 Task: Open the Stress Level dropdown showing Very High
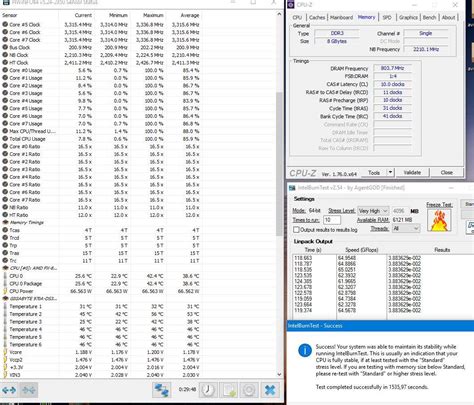(373, 211)
